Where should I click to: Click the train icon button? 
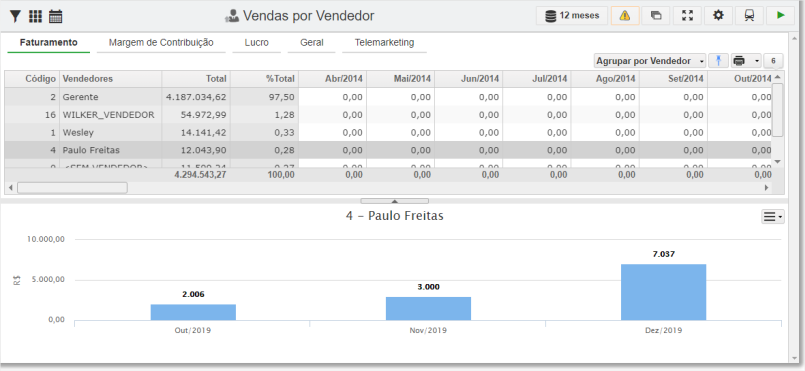749,15
